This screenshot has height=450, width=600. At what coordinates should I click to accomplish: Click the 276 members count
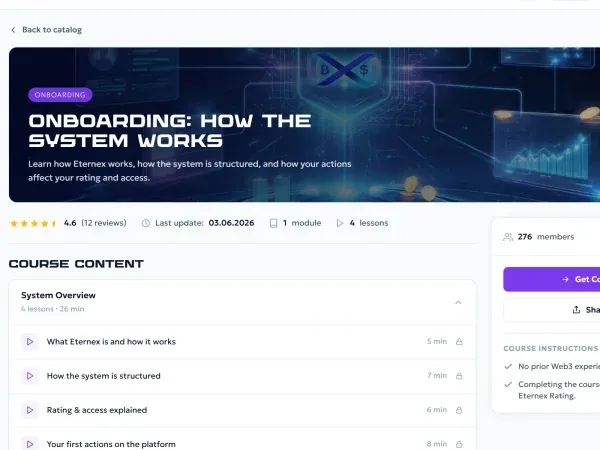coord(546,237)
